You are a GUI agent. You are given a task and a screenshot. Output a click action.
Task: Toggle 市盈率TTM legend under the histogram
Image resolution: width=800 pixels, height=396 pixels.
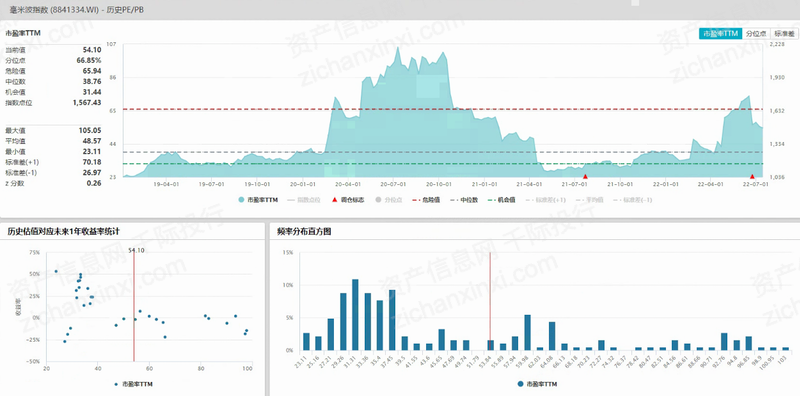tap(538, 383)
